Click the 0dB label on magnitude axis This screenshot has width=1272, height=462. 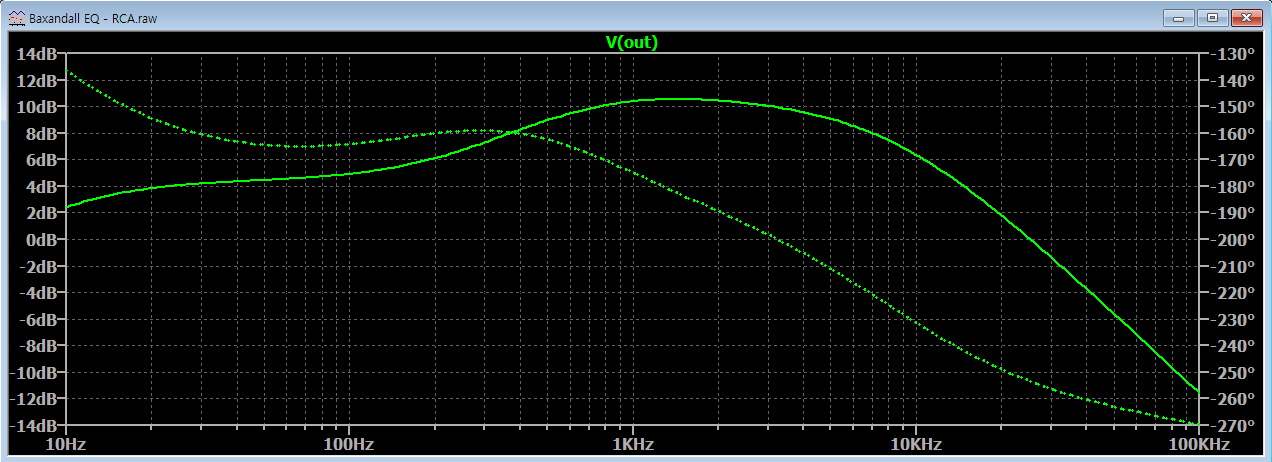point(43,240)
